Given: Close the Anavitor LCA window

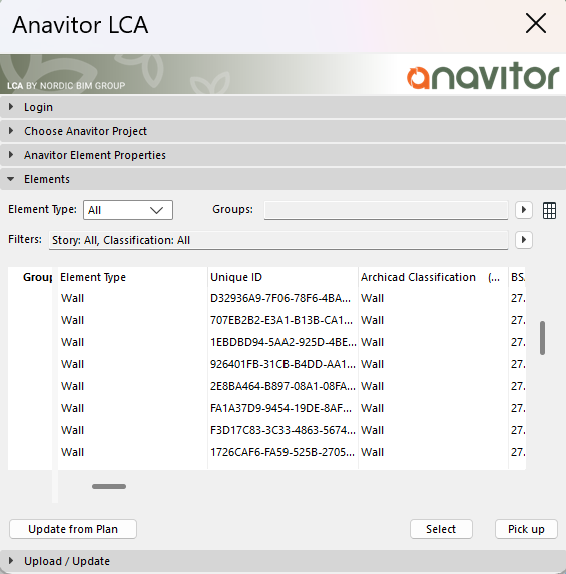Looking at the screenshot, I should pyautogui.click(x=536, y=24).
